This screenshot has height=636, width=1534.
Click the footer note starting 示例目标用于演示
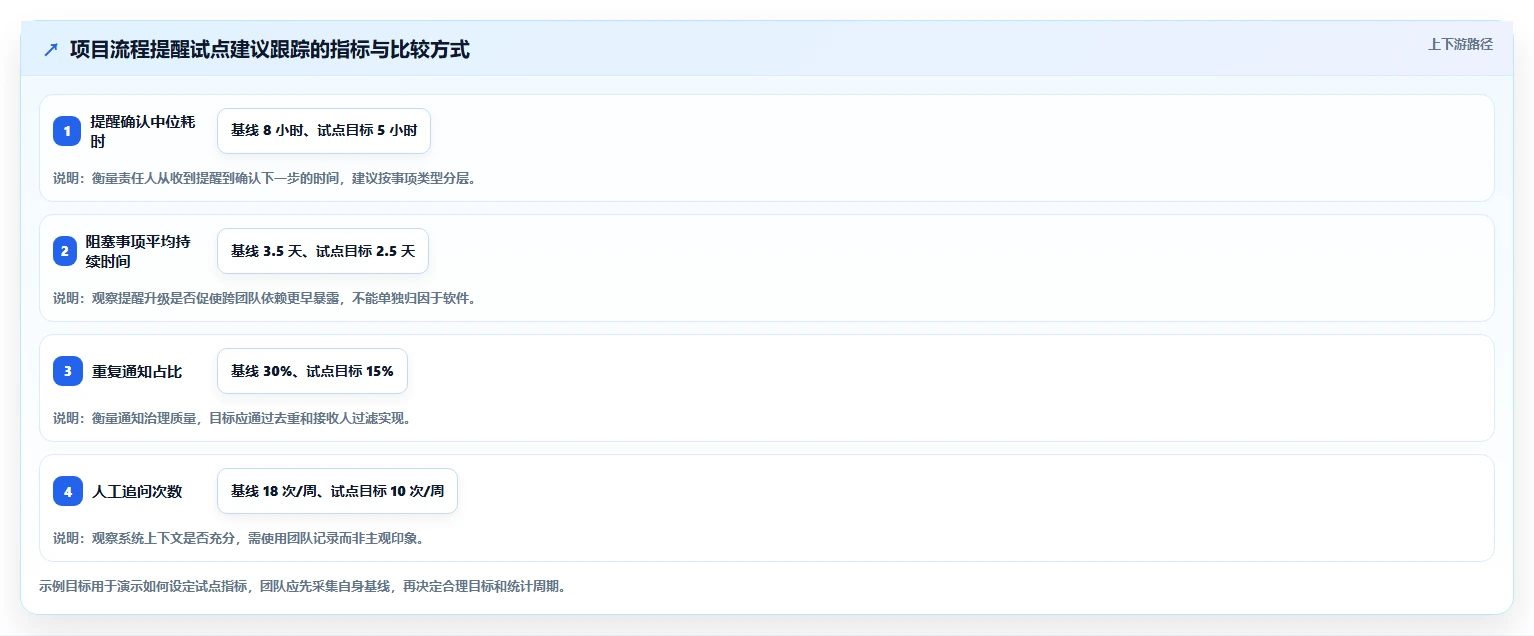303,586
